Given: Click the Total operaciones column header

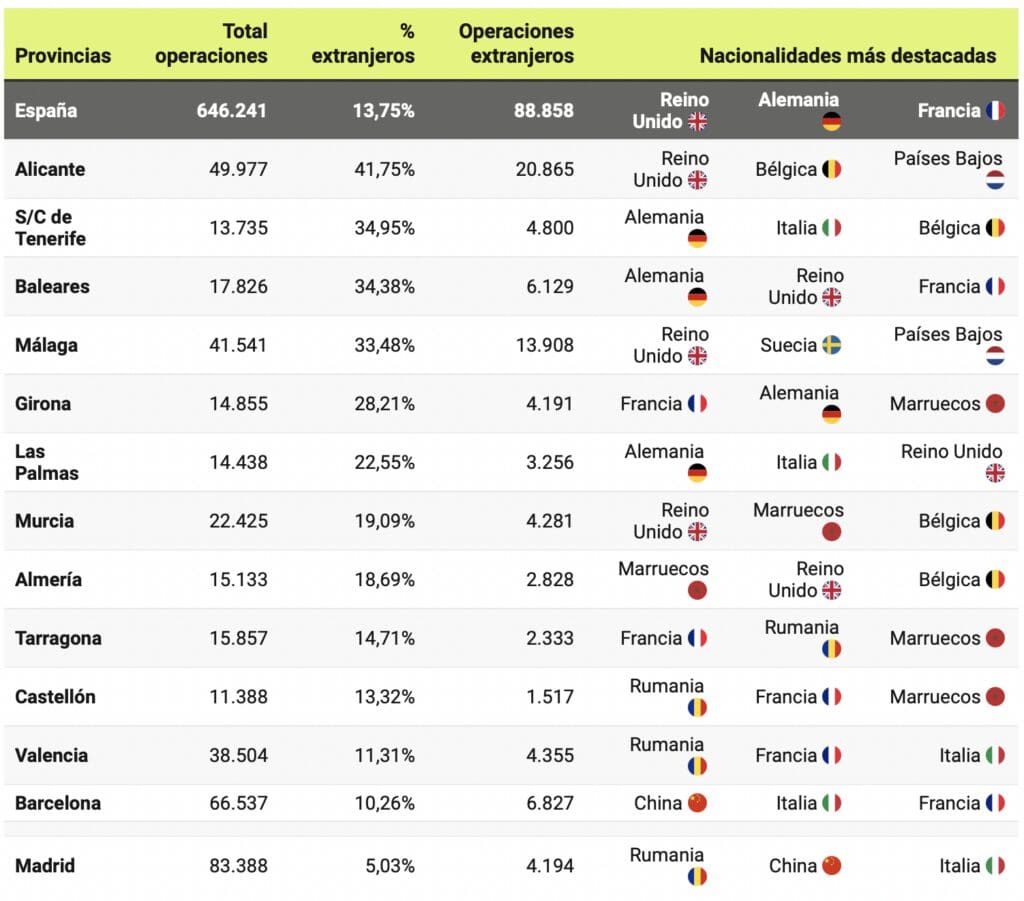Looking at the screenshot, I should pos(212,44).
